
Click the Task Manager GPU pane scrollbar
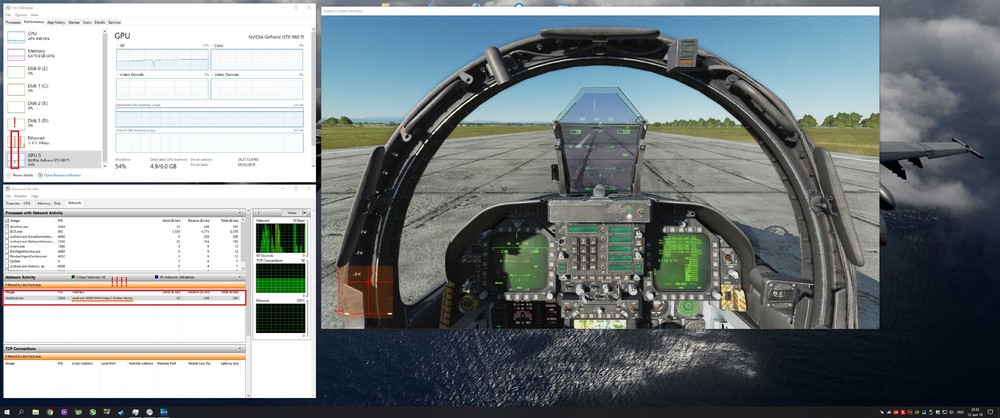pyautogui.click(x=312, y=96)
